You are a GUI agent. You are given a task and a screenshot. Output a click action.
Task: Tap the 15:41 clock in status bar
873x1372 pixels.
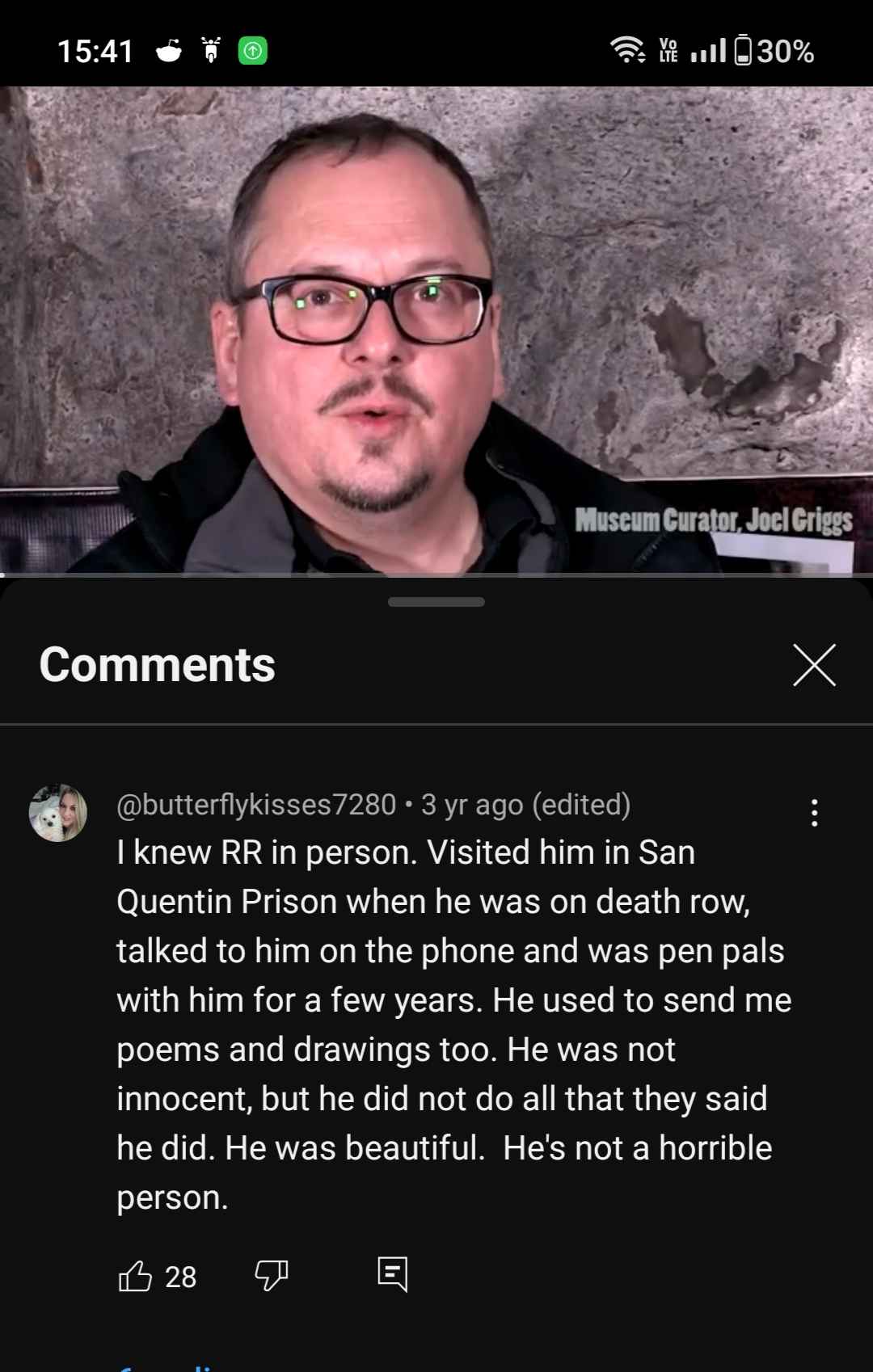coord(95,51)
